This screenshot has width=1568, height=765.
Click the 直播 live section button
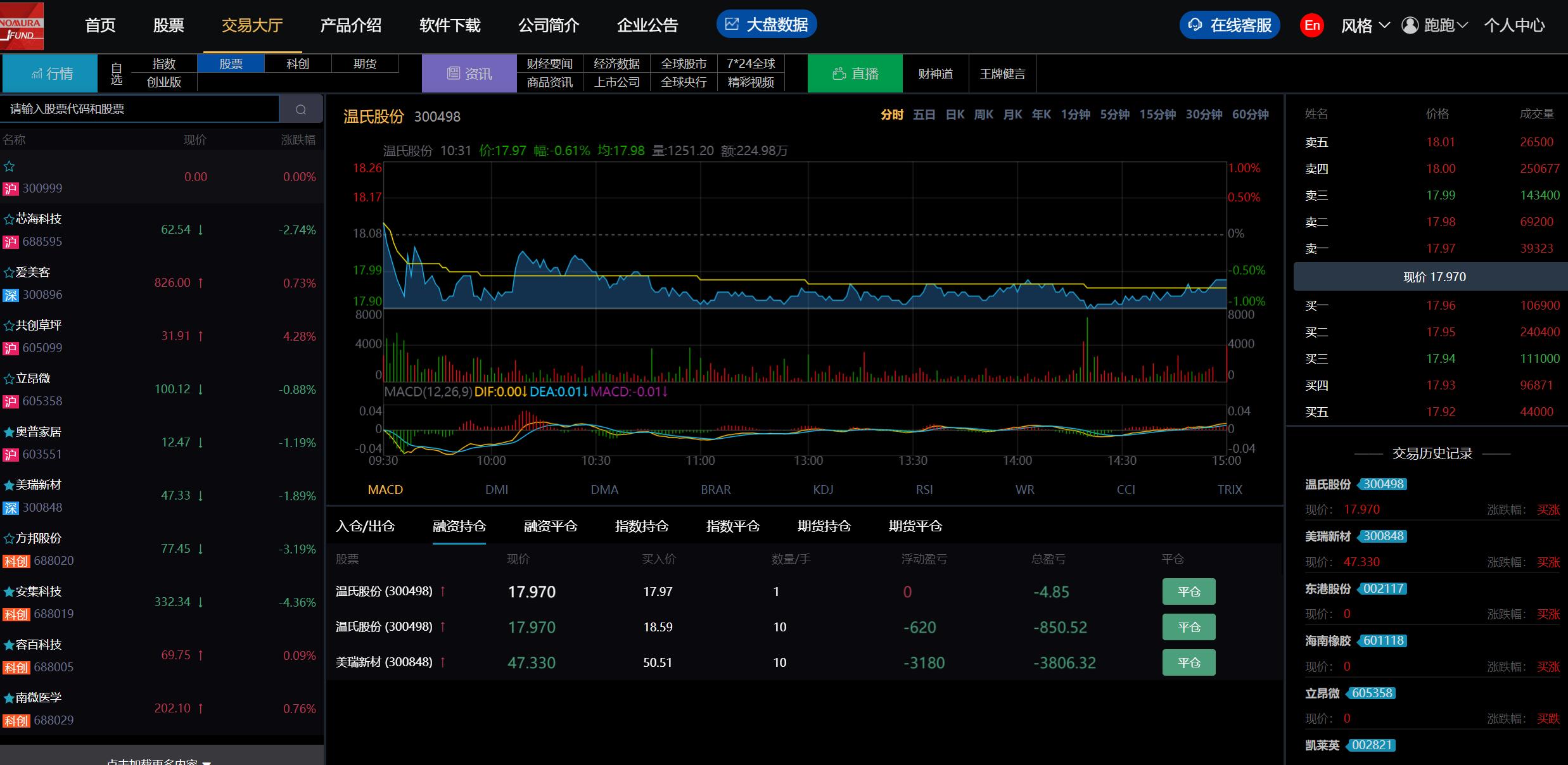(x=855, y=73)
